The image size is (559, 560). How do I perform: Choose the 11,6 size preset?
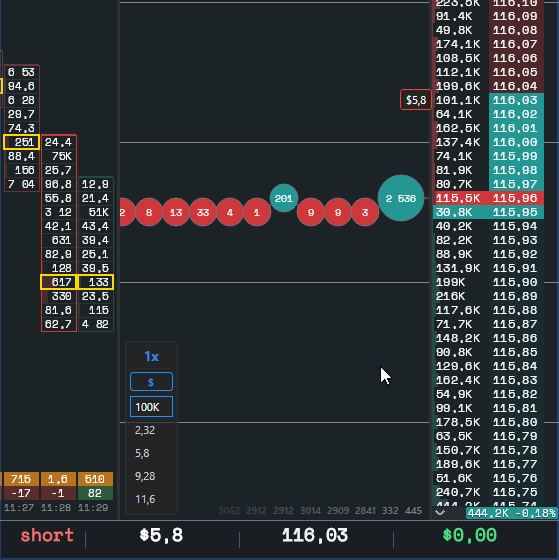coord(145,499)
